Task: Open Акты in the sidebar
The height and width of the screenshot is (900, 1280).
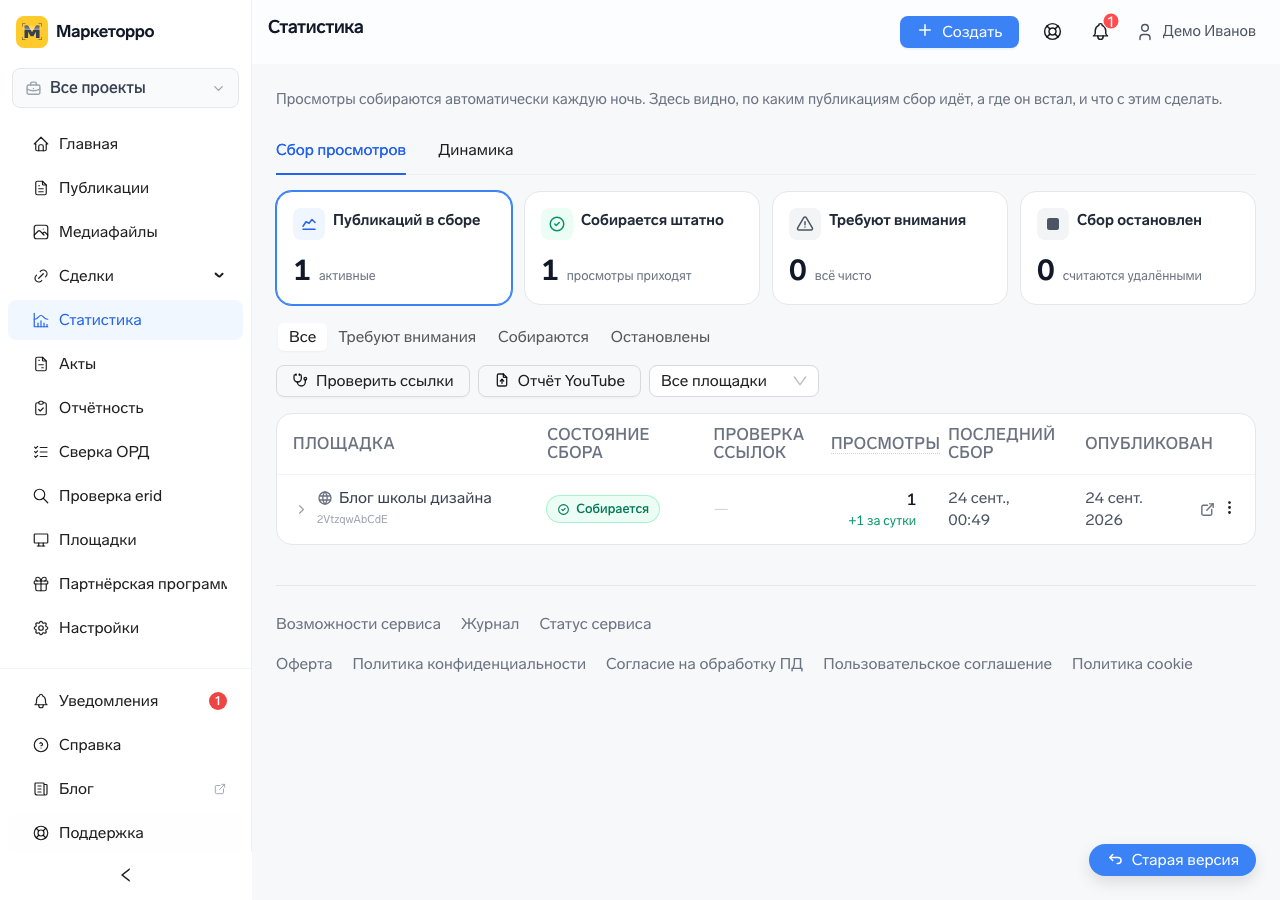Action: tap(125, 364)
